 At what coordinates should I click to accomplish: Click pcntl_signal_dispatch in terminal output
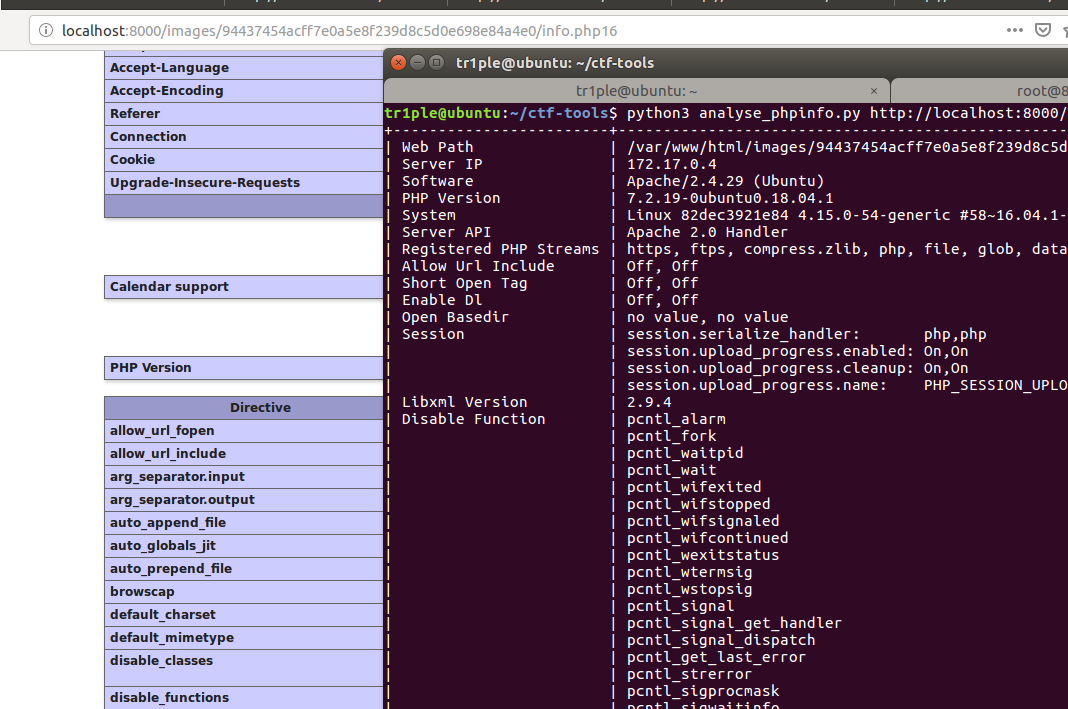pos(721,641)
